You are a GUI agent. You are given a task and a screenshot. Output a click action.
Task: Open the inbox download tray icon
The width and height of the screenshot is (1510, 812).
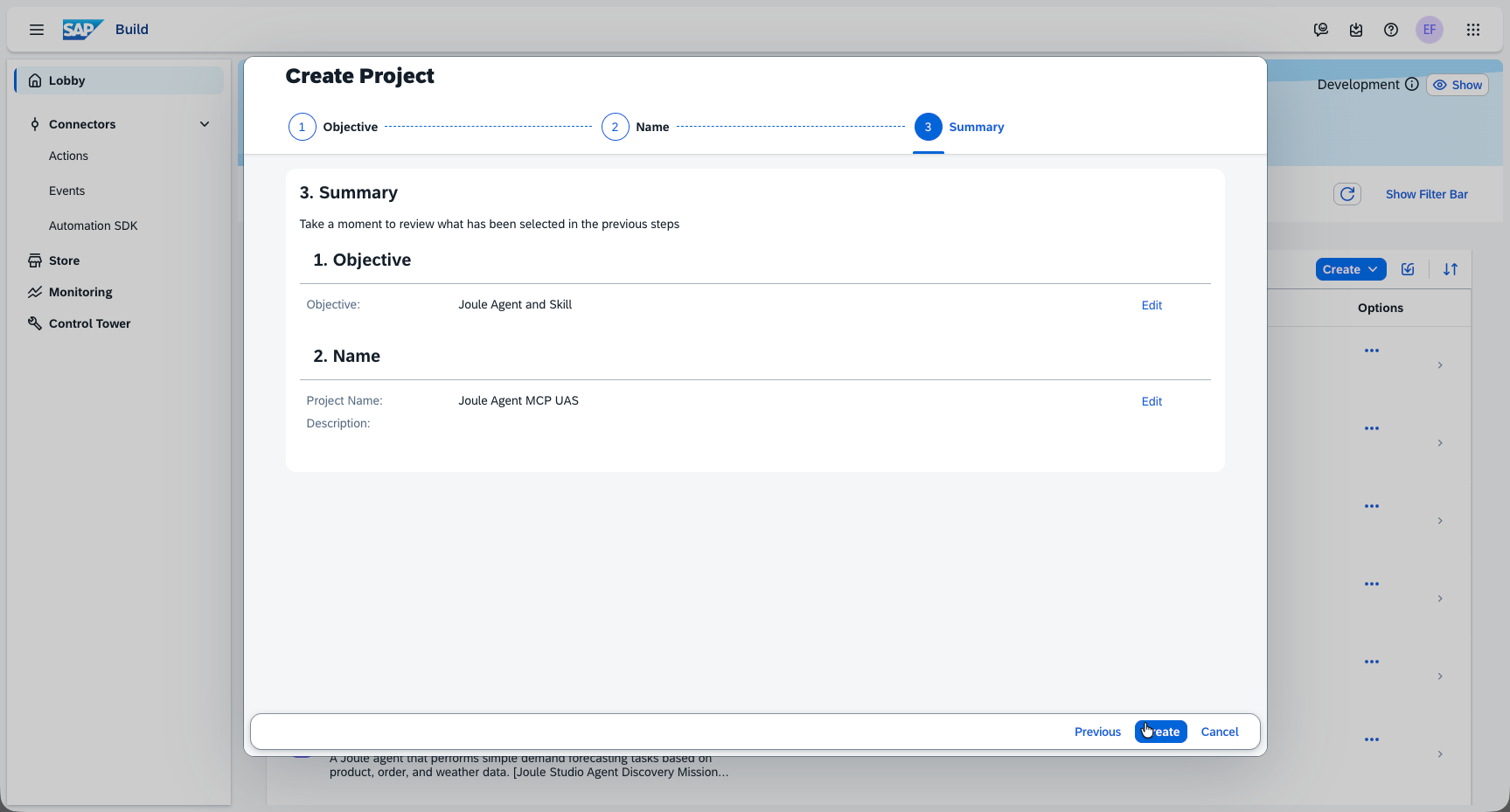pos(1356,30)
